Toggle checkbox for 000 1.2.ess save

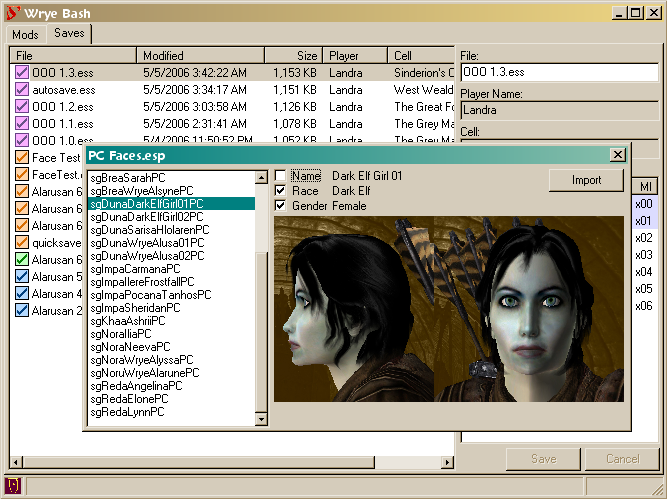pos(22,106)
